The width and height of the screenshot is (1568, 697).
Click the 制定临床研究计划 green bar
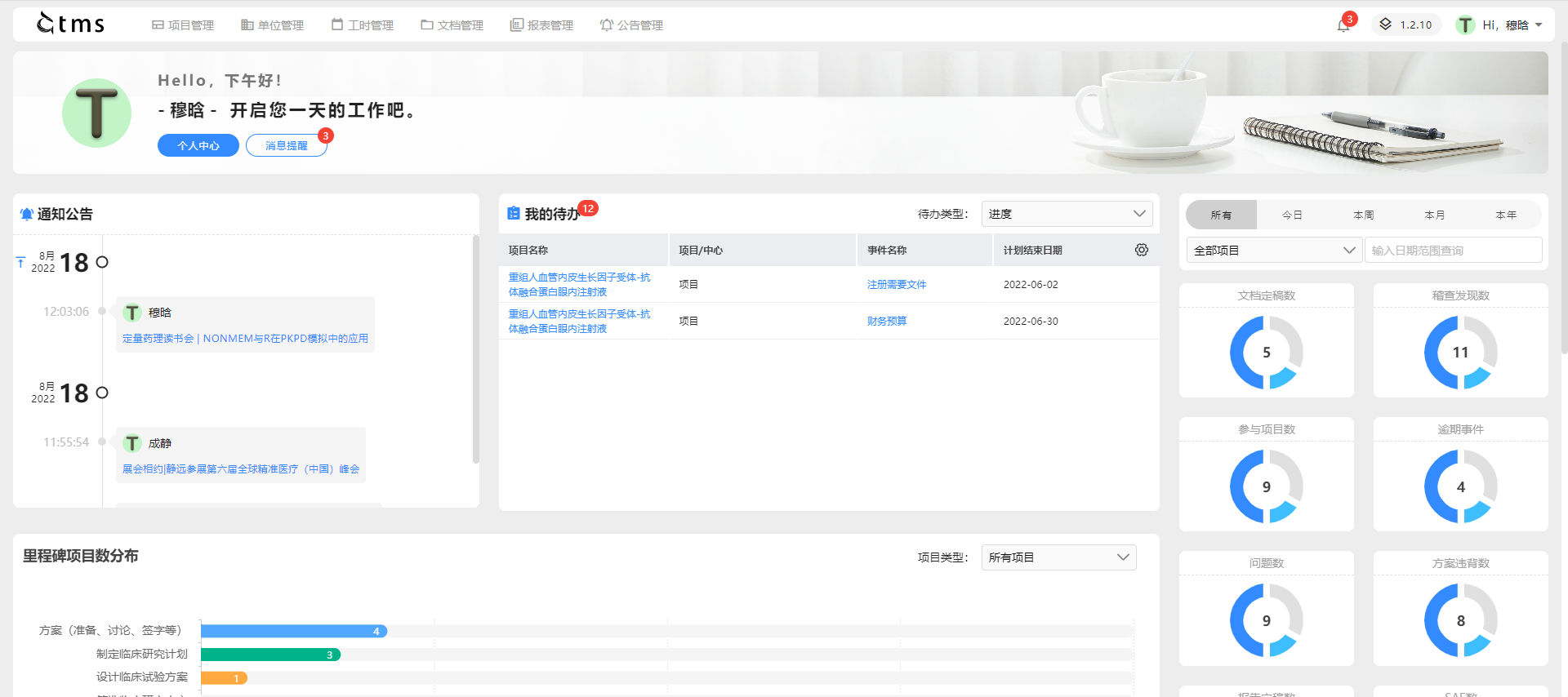[270, 655]
